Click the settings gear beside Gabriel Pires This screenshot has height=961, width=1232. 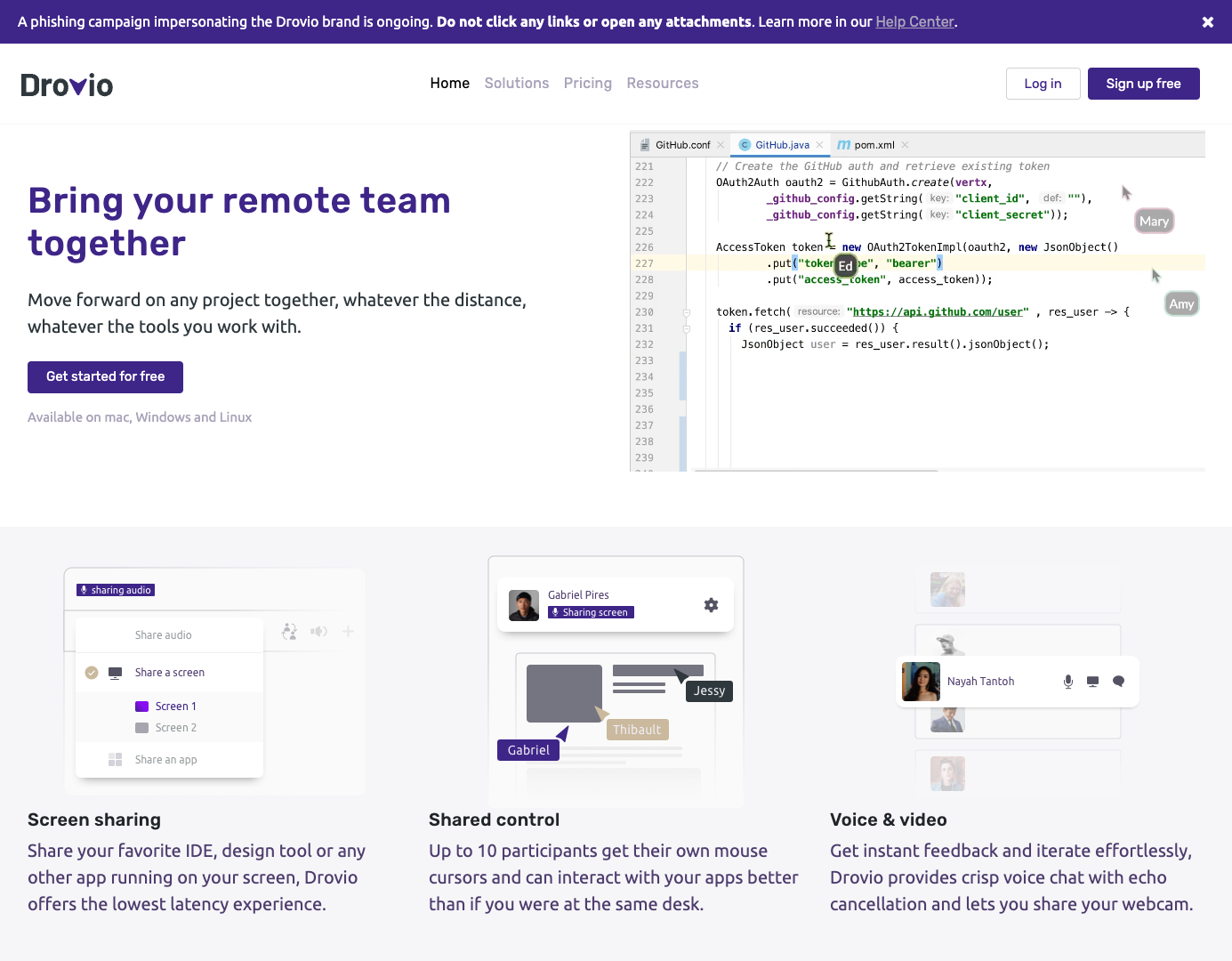coord(711,605)
